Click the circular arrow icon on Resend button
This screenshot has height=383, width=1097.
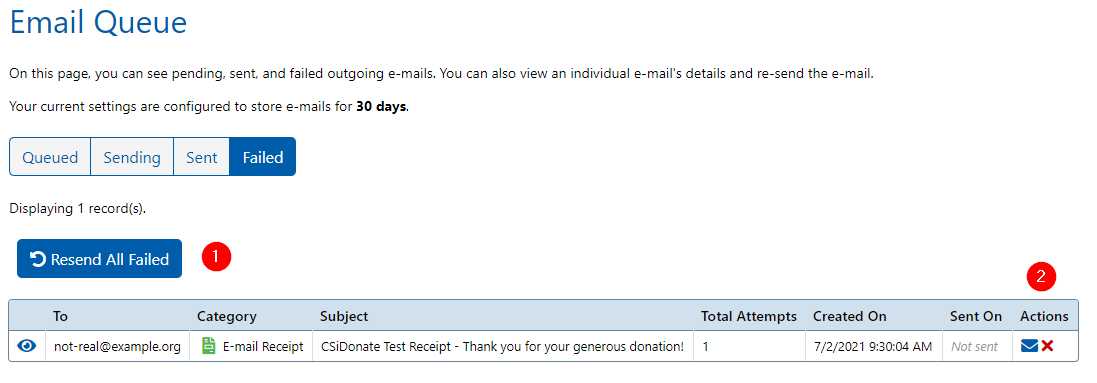coord(38,259)
